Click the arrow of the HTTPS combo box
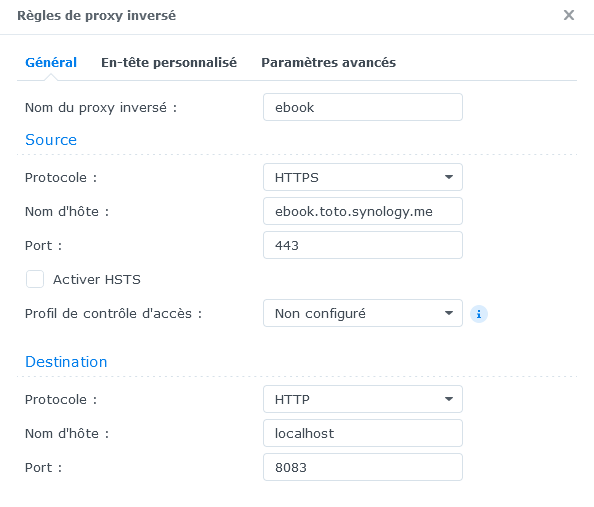This screenshot has height=507, width=594. tap(449, 177)
